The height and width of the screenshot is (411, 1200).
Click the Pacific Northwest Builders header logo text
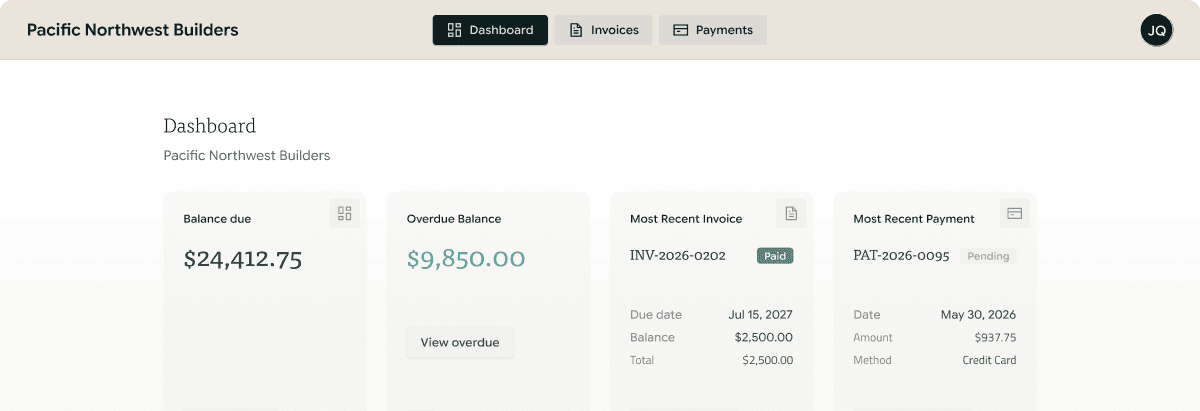(x=133, y=30)
